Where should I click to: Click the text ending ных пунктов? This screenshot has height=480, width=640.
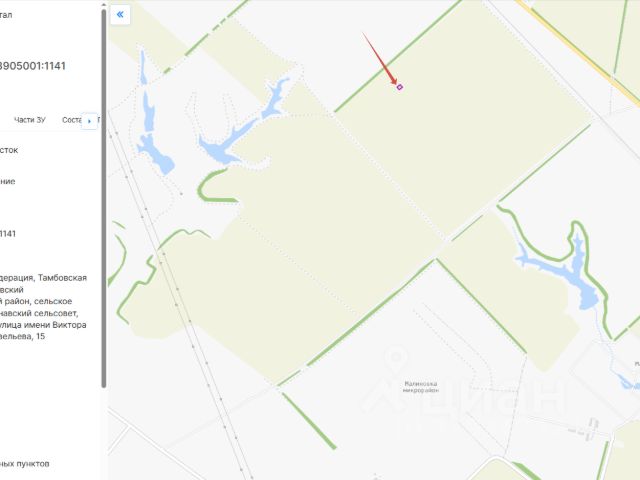pyautogui.click(x=24, y=464)
